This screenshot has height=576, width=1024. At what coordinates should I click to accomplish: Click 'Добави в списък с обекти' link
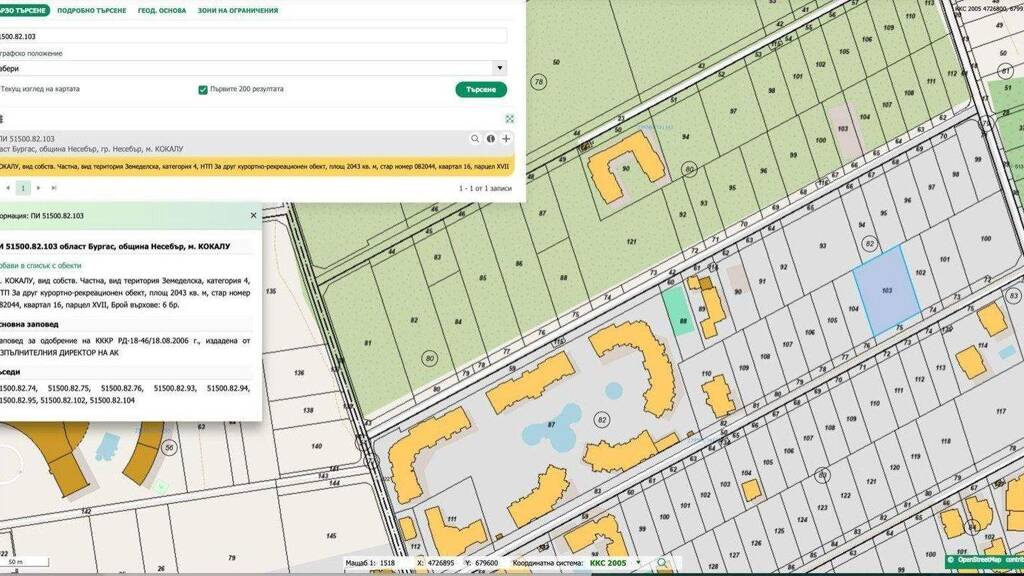pyautogui.click(x=40, y=266)
